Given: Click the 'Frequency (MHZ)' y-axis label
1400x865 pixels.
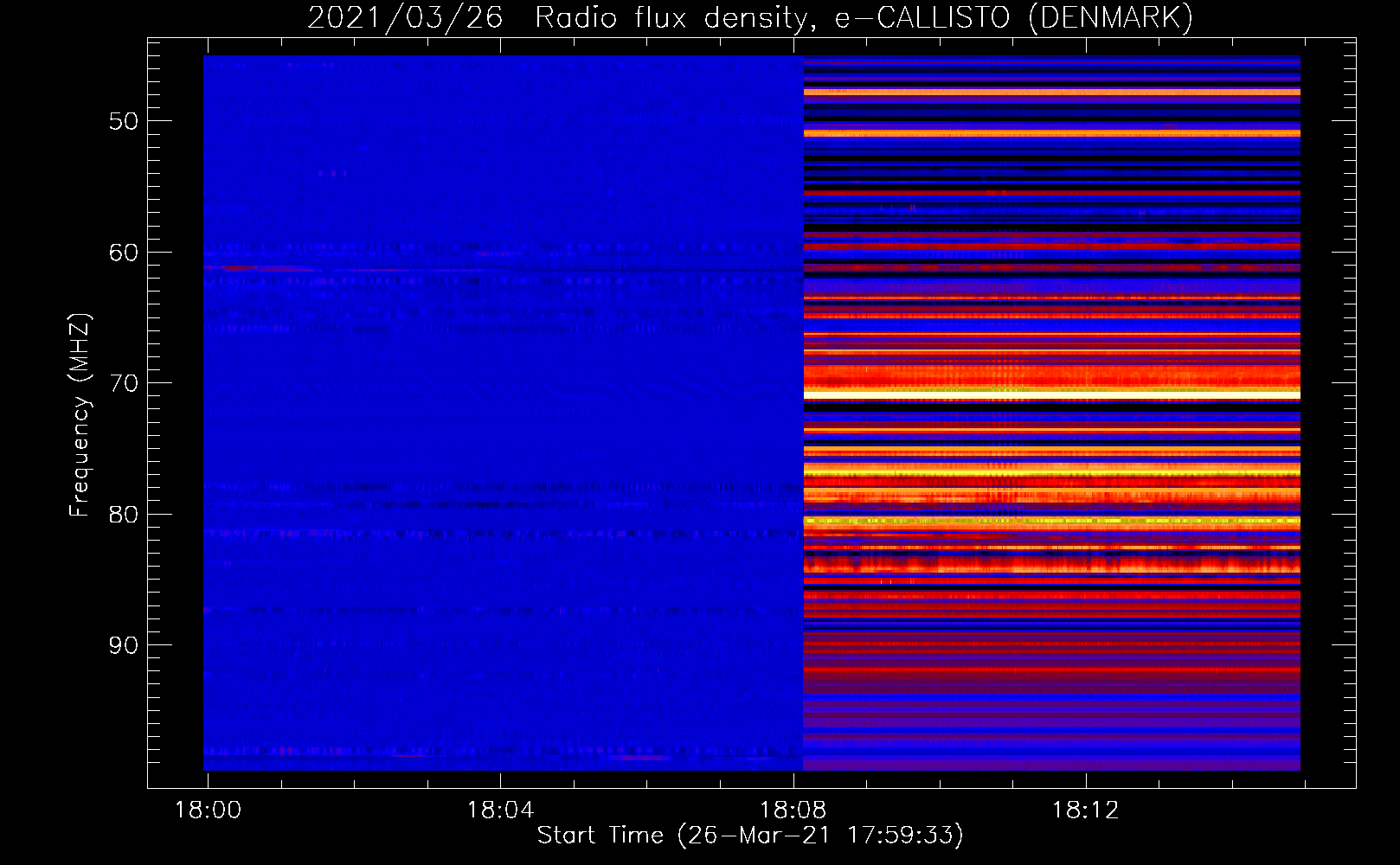Looking at the screenshot, I should pyautogui.click(x=80, y=414).
